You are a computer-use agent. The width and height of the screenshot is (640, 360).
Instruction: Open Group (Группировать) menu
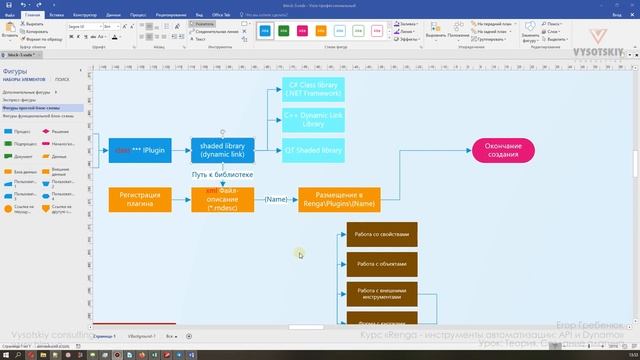(489, 39)
